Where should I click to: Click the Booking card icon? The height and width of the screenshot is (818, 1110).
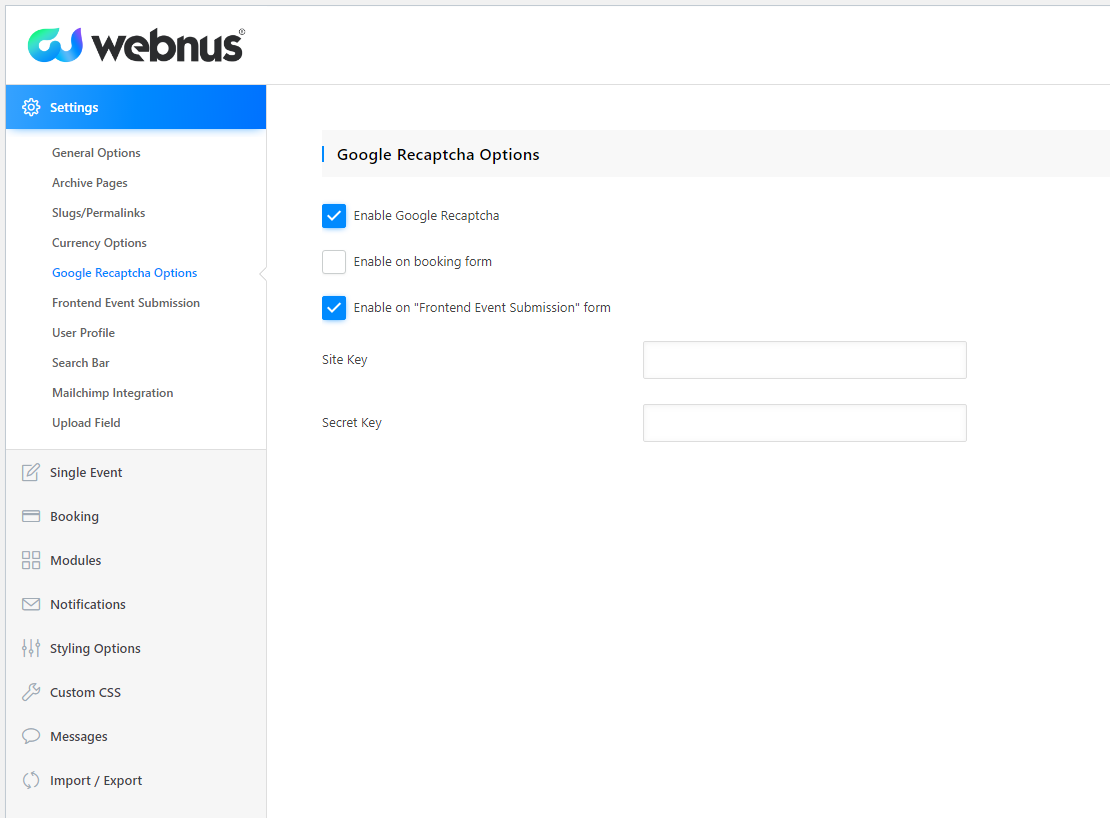(31, 516)
